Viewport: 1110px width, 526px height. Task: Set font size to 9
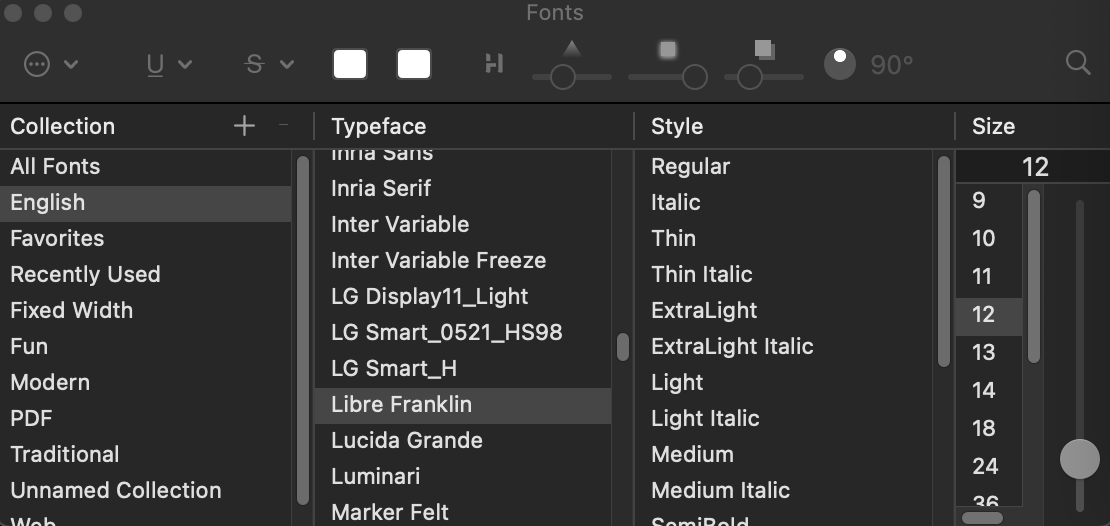[x=989, y=201]
